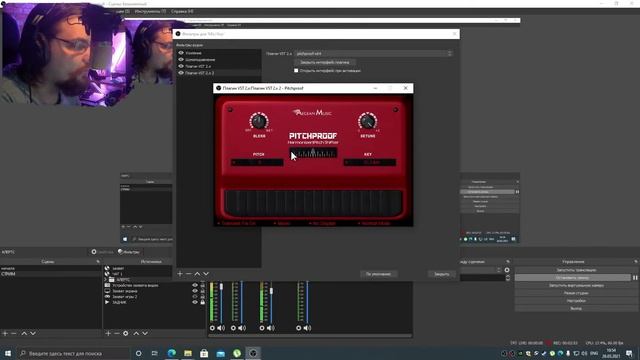640x360 pixels.
Task: Open the scene transition type dropdown
Action: click(481, 270)
